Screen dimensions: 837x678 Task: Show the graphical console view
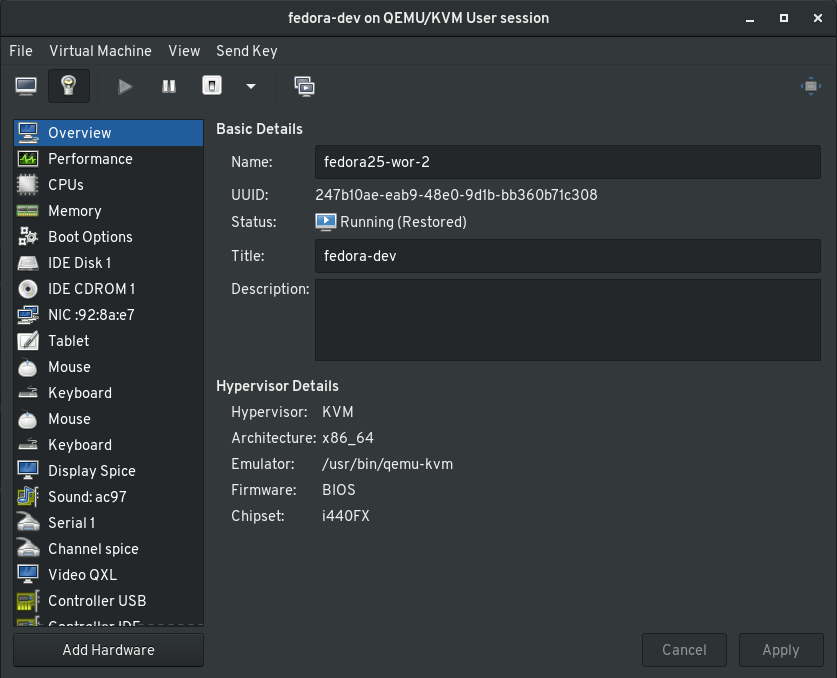(x=26, y=86)
